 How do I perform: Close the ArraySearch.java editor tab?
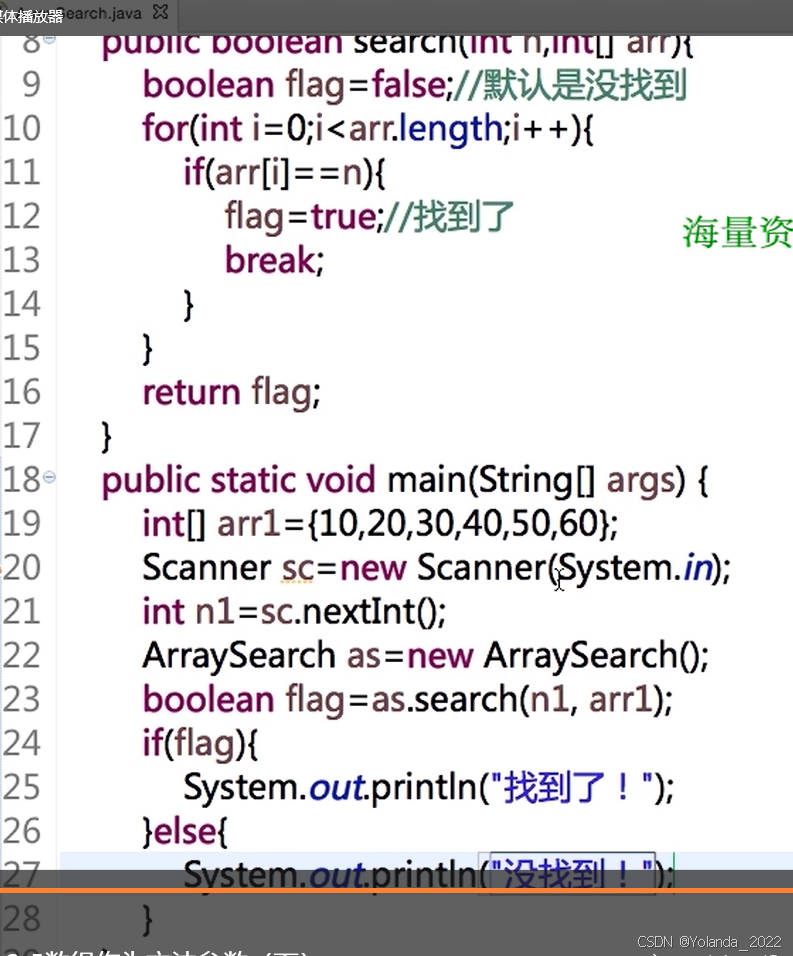click(160, 12)
